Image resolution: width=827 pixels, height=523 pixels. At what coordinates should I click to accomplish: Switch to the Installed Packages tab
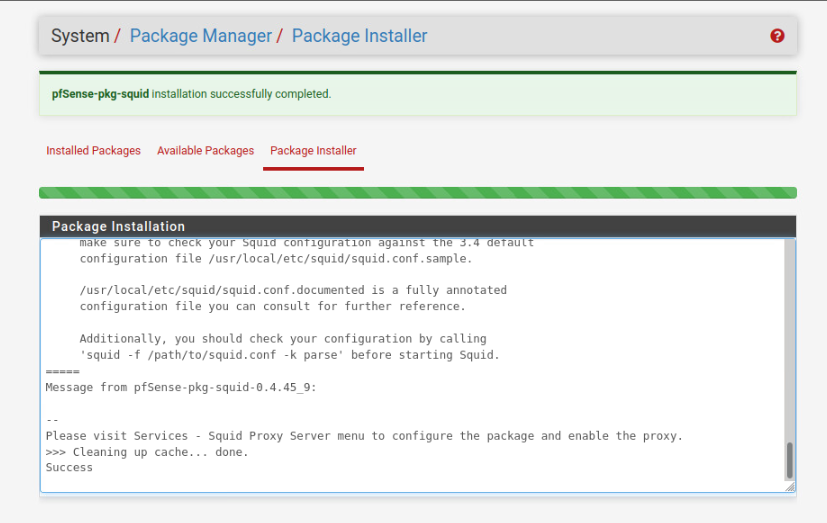(x=93, y=151)
